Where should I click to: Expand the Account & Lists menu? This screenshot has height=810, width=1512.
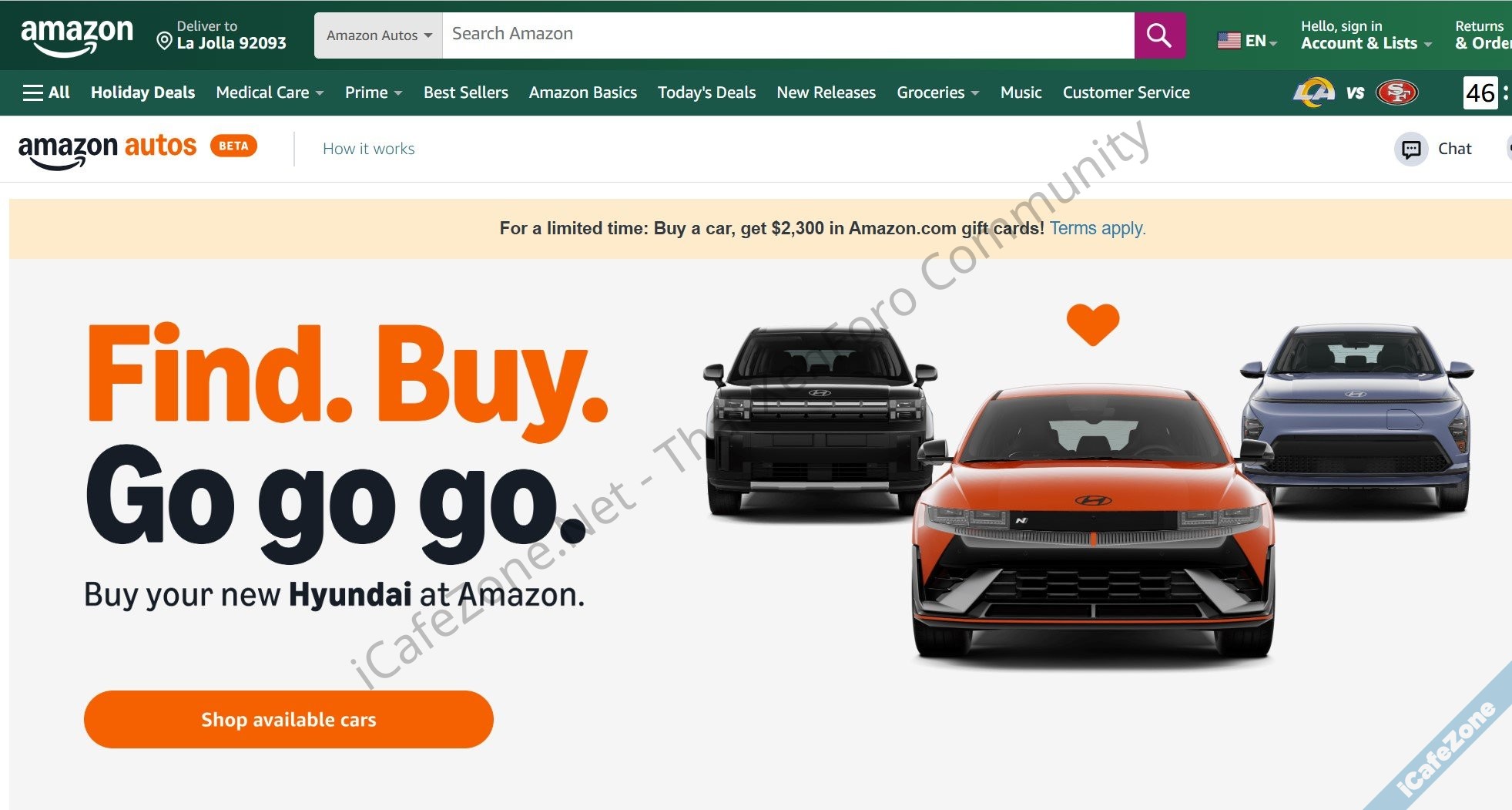pyautogui.click(x=1366, y=35)
